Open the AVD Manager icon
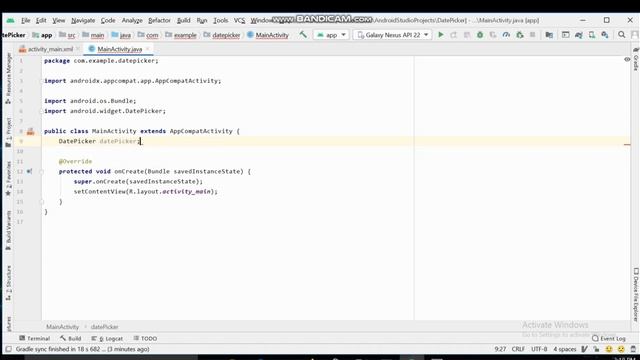The height and width of the screenshot is (360, 640). (x=592, y=35)
